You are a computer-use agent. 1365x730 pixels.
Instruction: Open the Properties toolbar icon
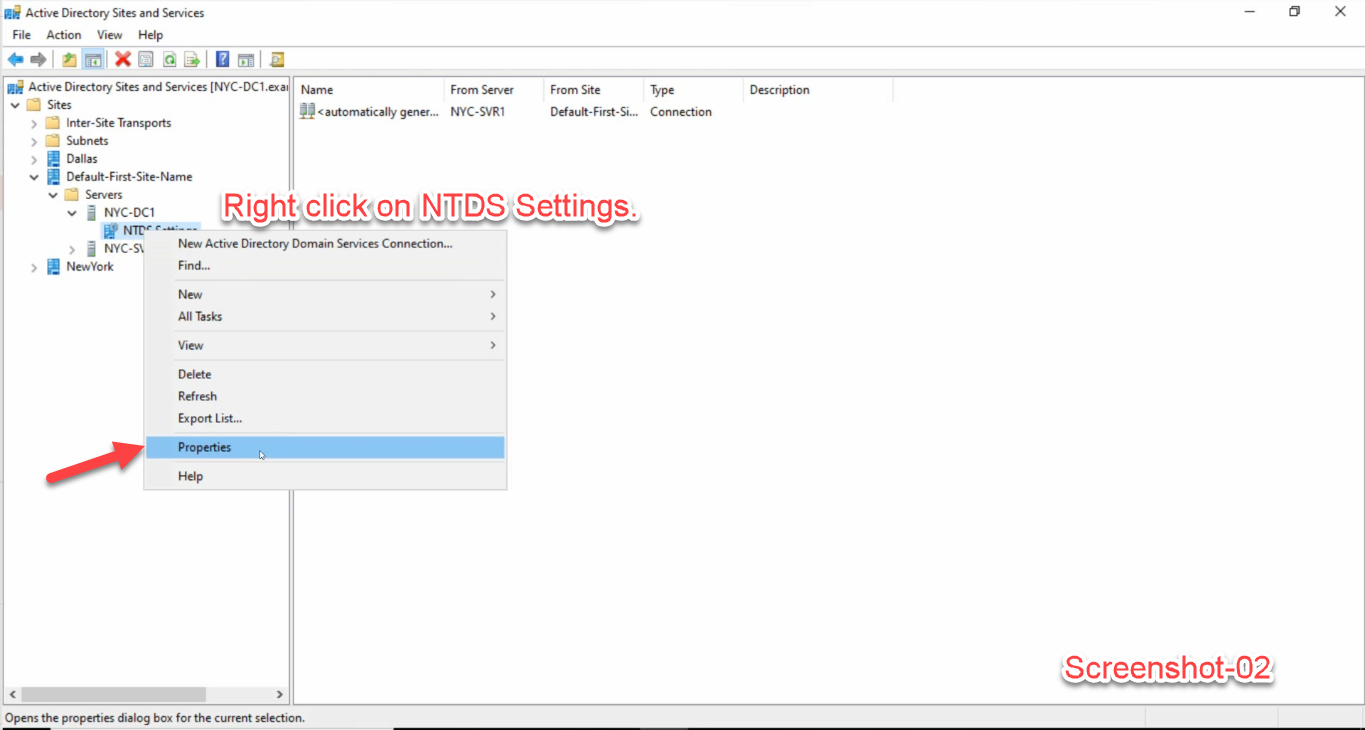pyautogui.click(x=146, y=60)
